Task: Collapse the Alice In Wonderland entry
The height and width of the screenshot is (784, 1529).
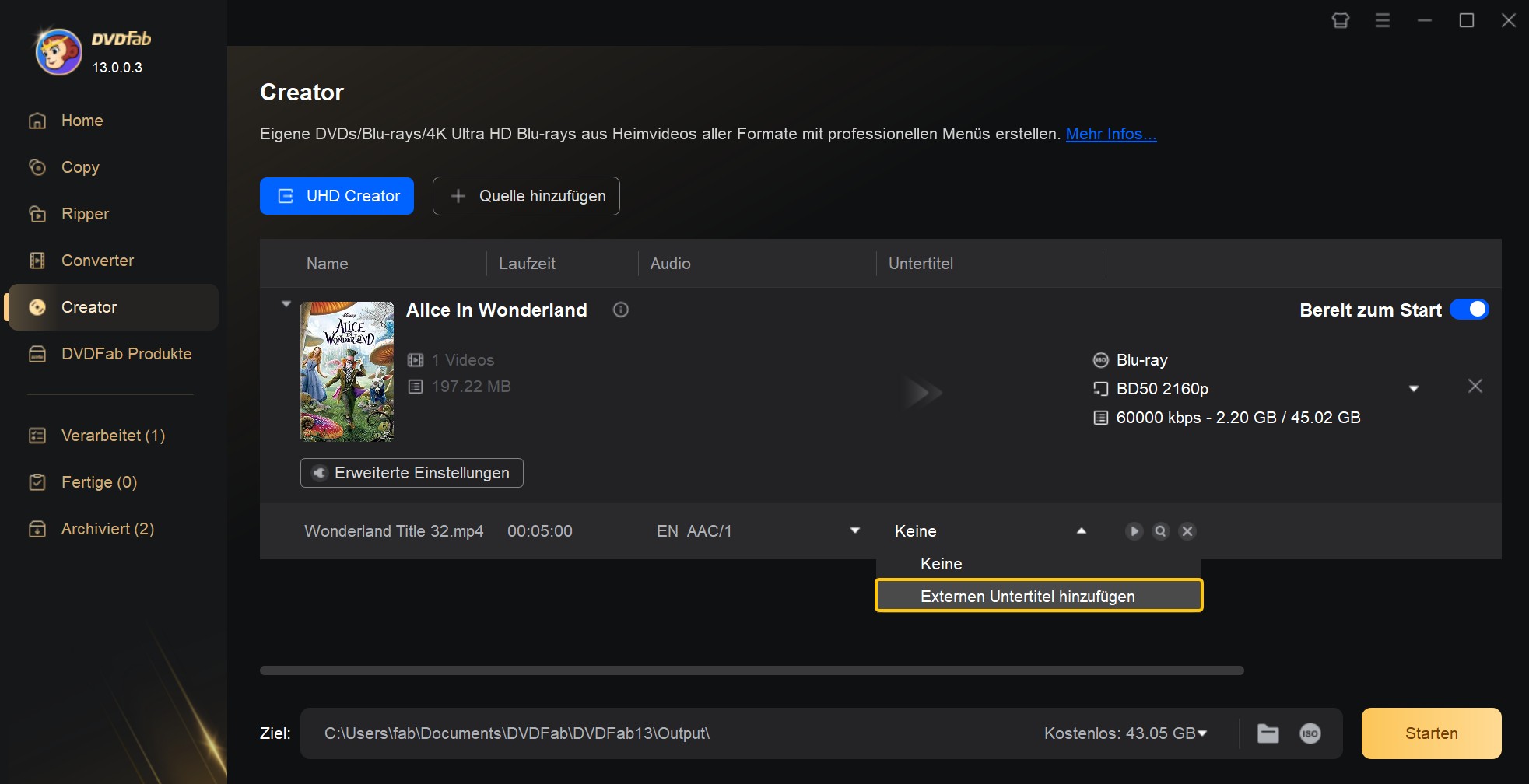Action: tap(286, 304)
